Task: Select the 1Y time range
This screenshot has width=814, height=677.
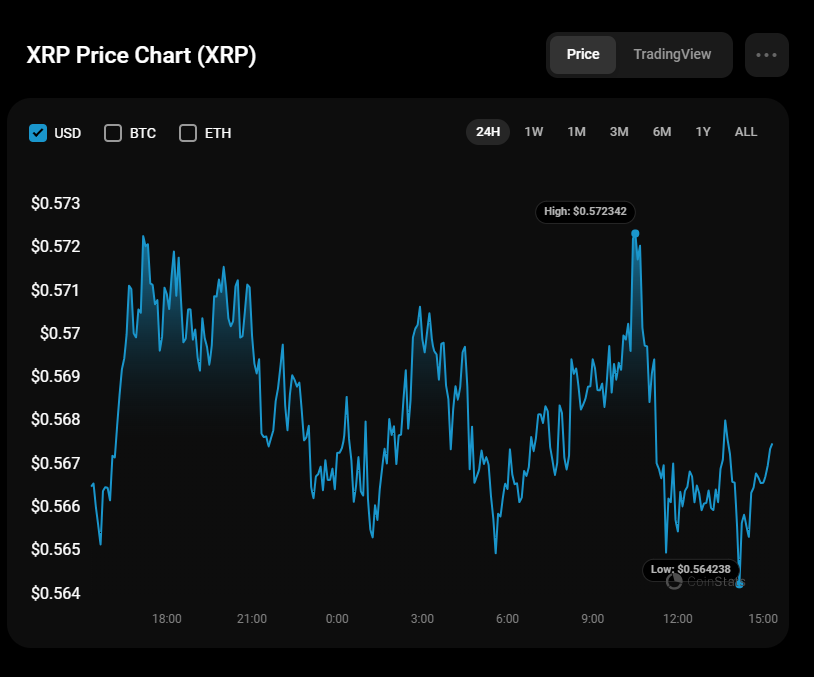Action: pos(703,132)
